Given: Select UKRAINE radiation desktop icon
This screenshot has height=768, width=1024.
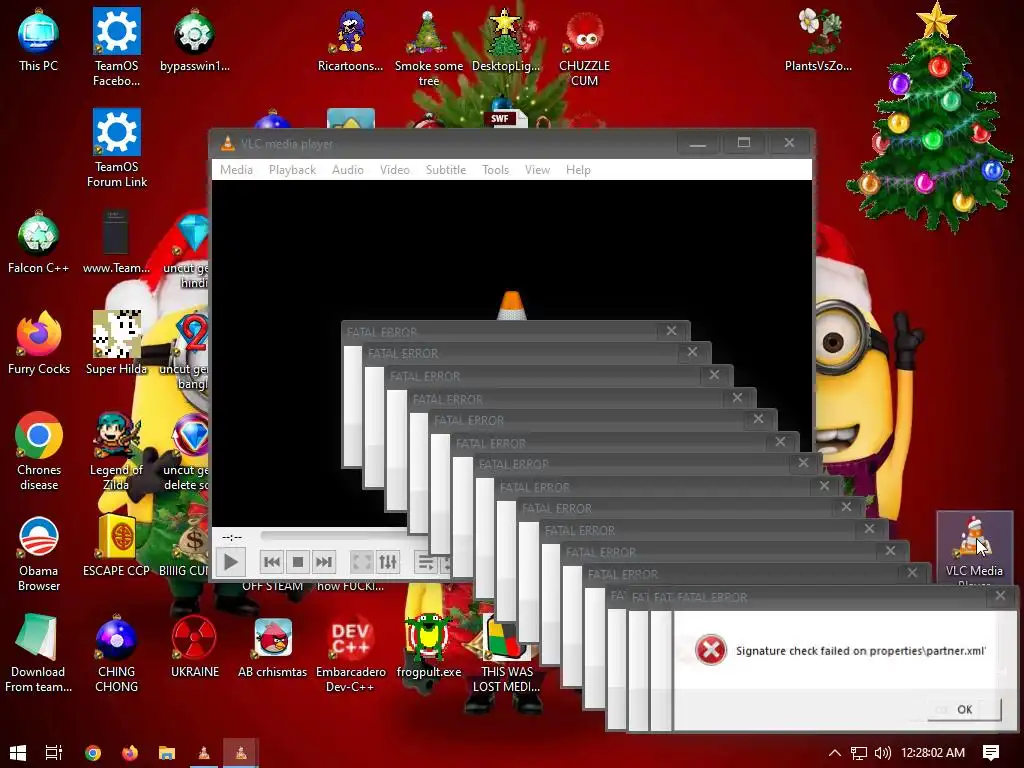Looking at the screenshot, I should 195,647.
